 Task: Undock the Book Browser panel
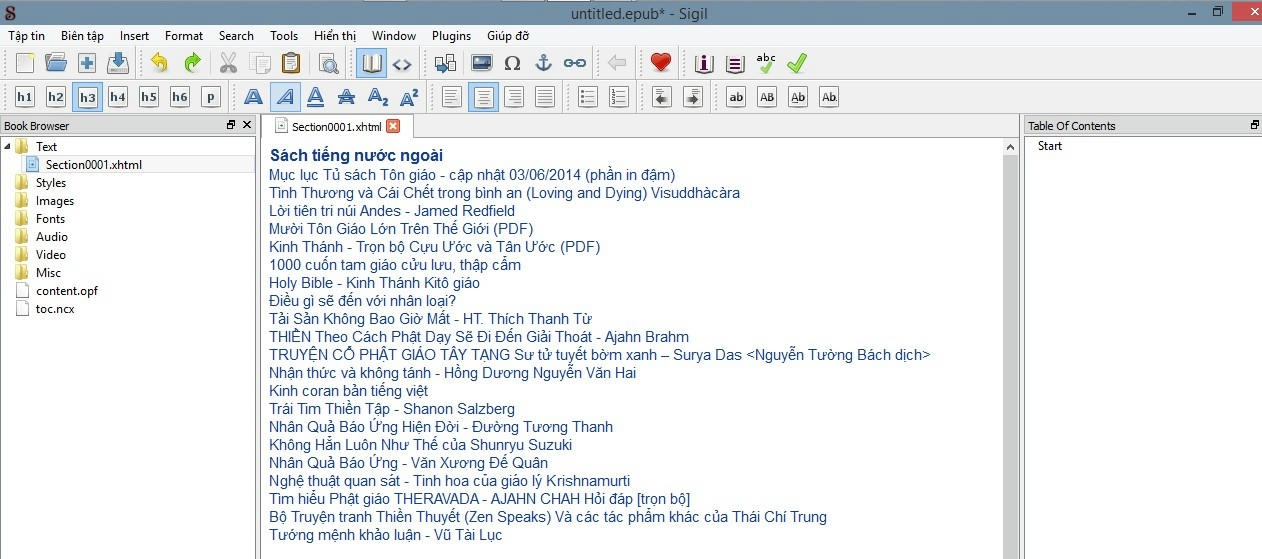[x=231, y=125]
